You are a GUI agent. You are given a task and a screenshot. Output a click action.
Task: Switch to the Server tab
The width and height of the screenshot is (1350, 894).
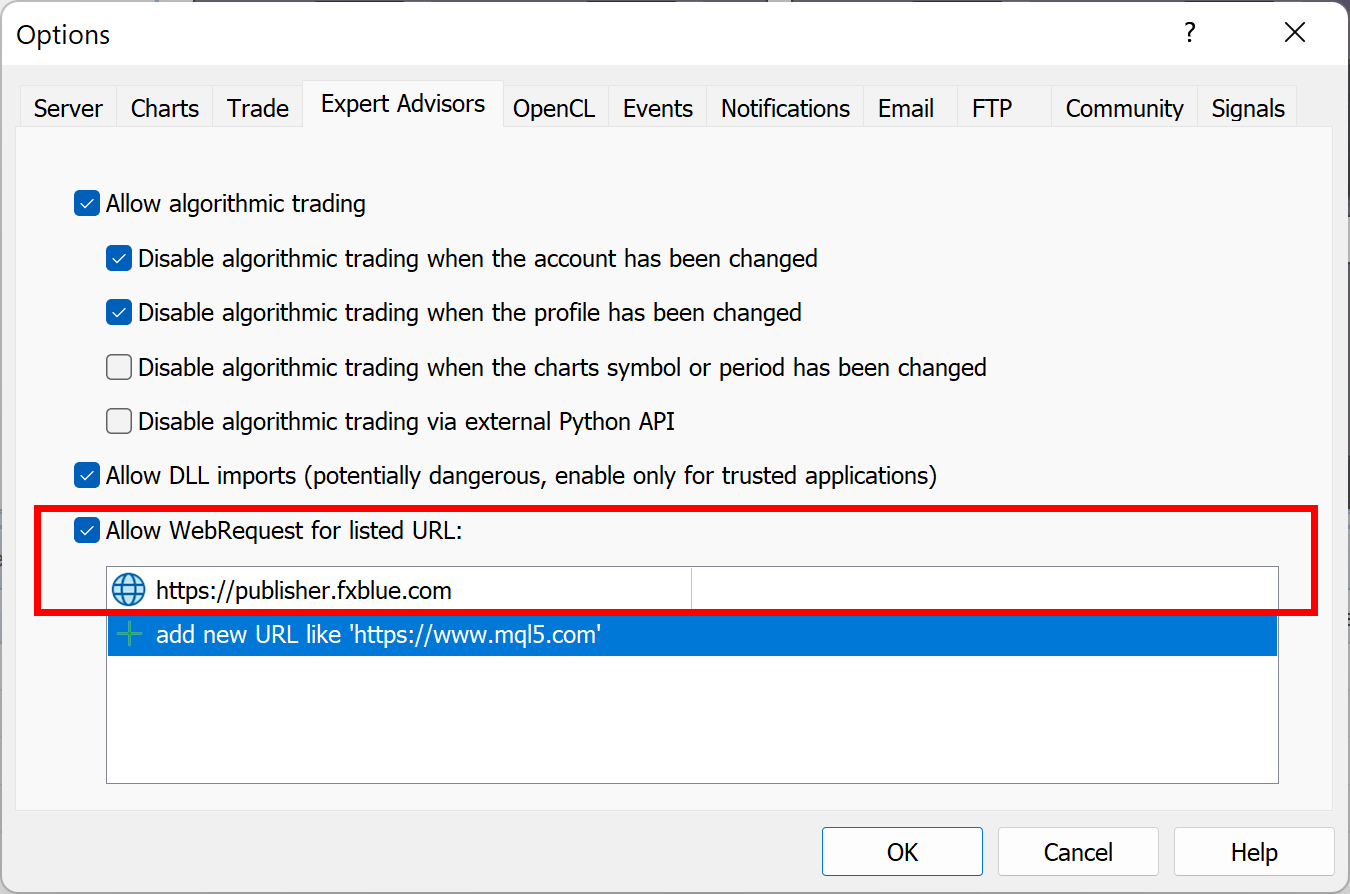[x=68, y=108]
